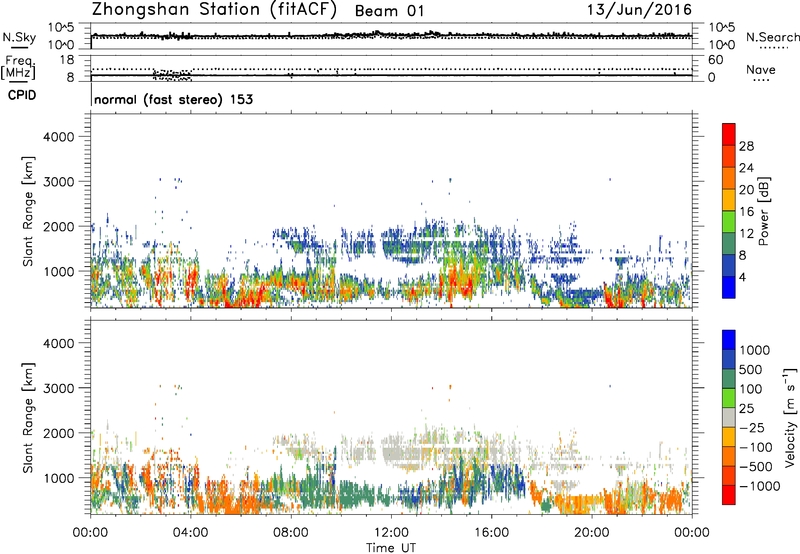The height and width of the screenshot is (554, 800).
Task: Click the "-1000" label on the velocity scale
Action: pos(760,486)
